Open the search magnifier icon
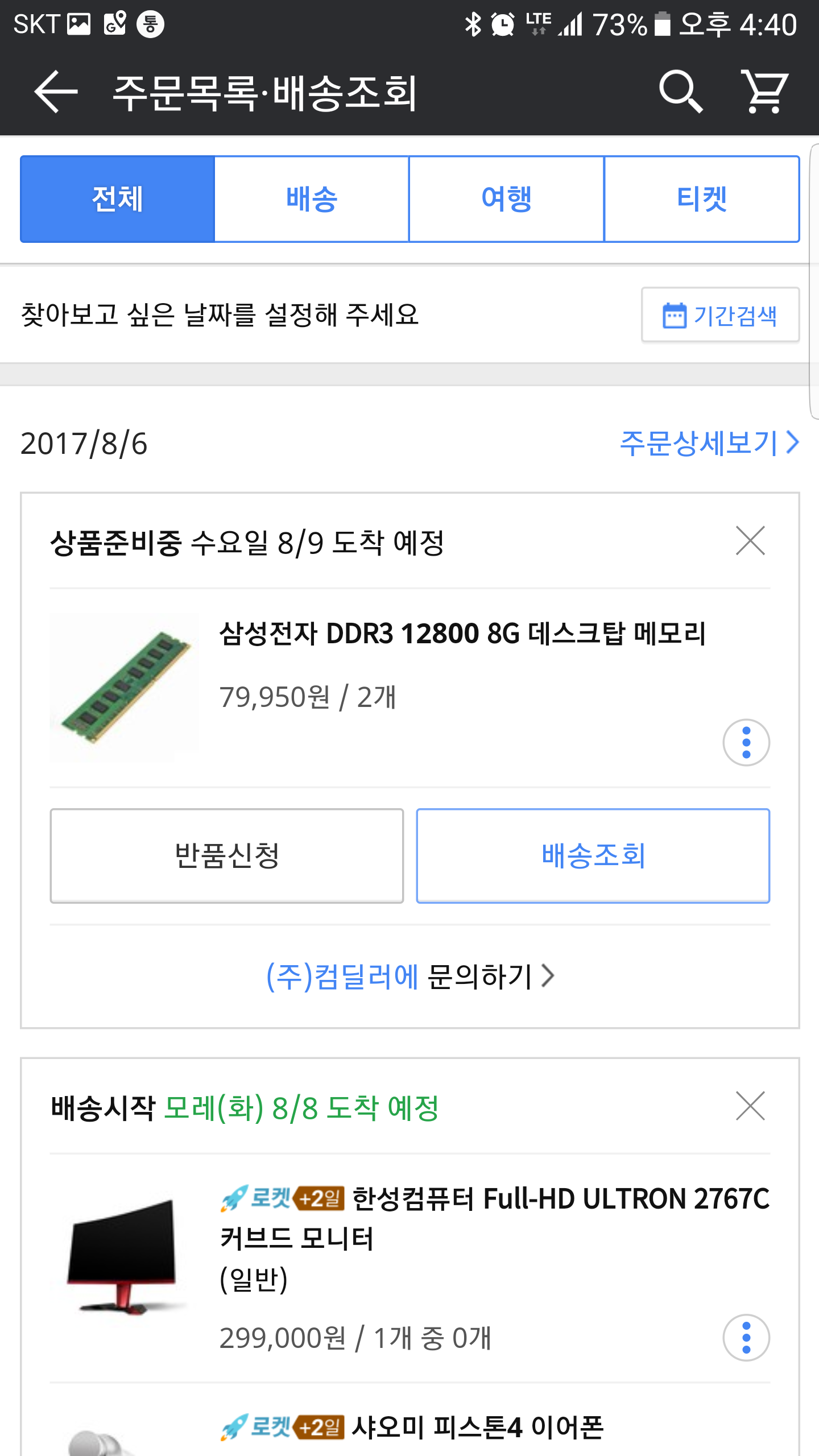Viewport: 819px width, 1456px height. coord(680,91)
